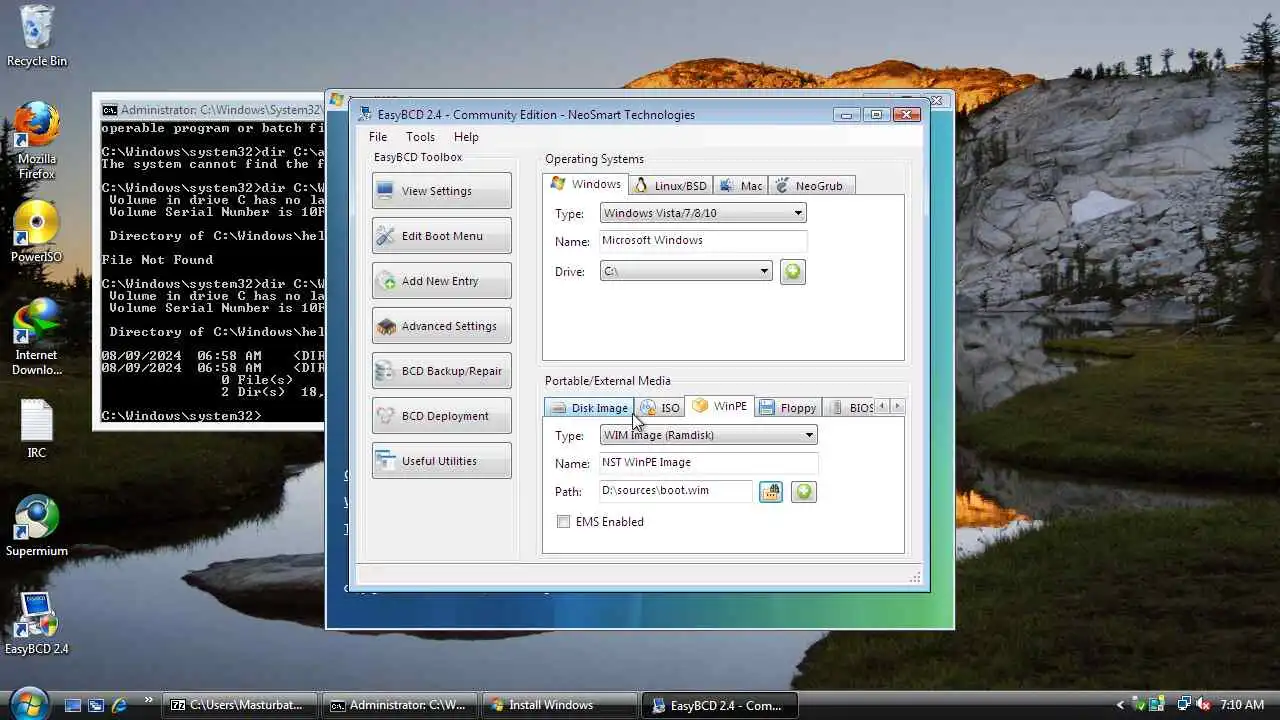Open Advanced Settings in EasyBCD
The height and width of the screenshot is (720, 1280).
point(441,326)
